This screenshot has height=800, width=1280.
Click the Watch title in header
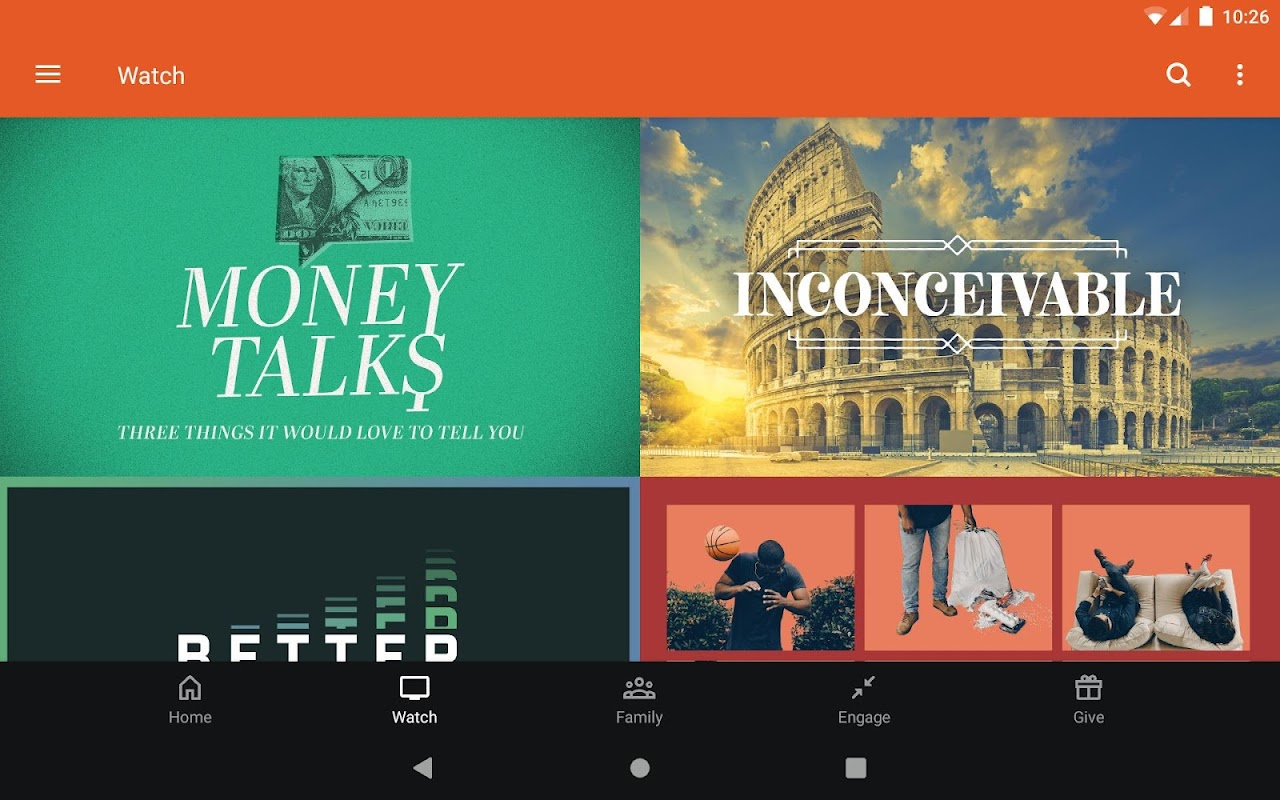[x=151, y=76]
